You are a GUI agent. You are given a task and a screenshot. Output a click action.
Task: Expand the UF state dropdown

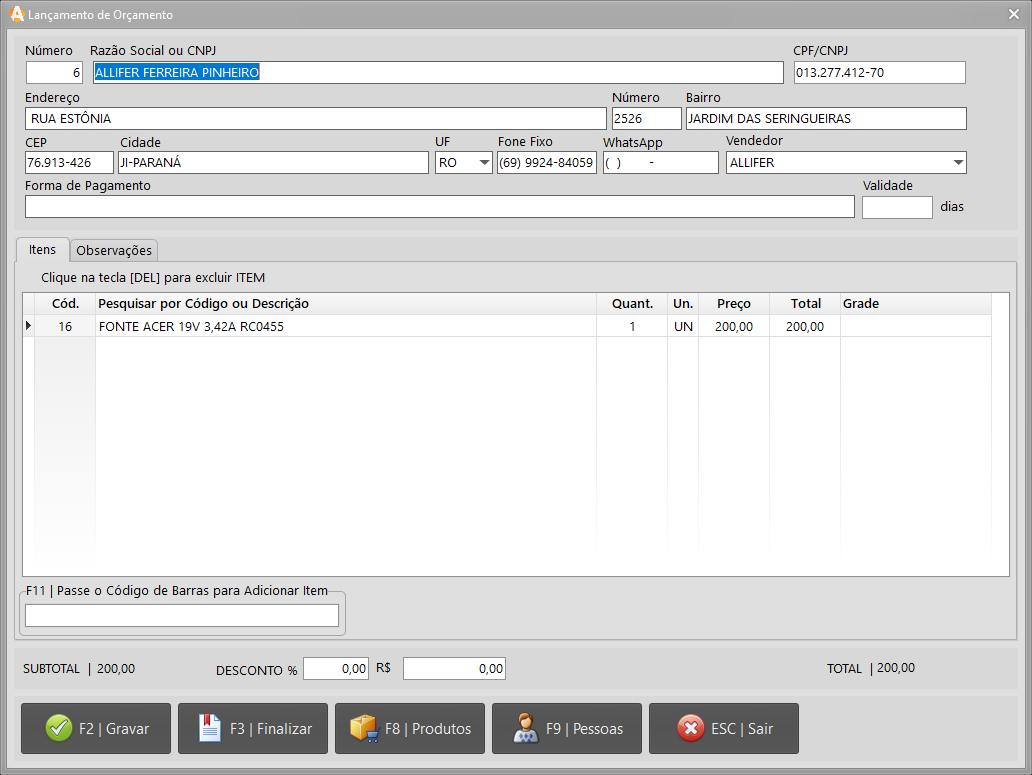[x=484, y=163]
